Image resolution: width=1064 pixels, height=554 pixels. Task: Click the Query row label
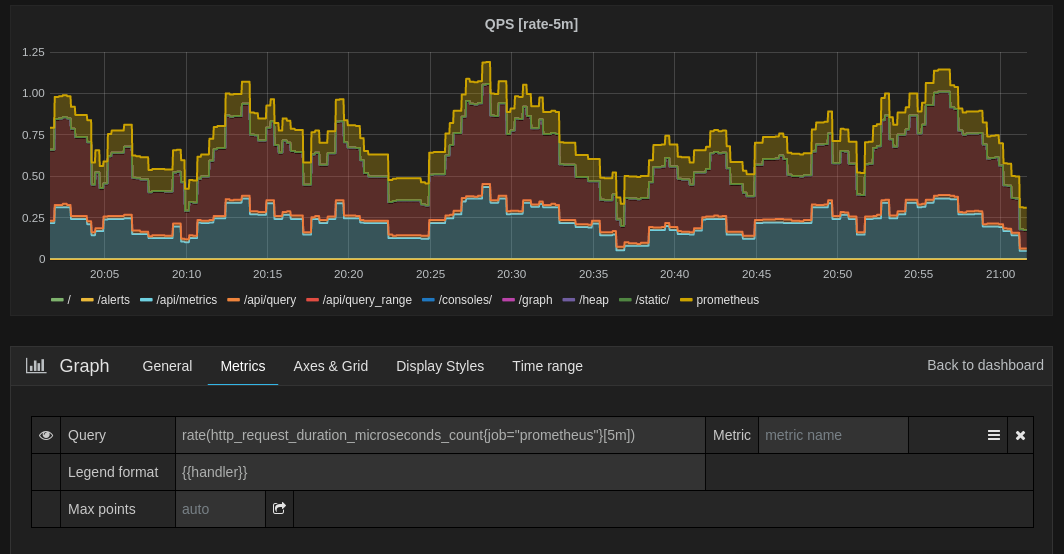click(x=87, y=435)
